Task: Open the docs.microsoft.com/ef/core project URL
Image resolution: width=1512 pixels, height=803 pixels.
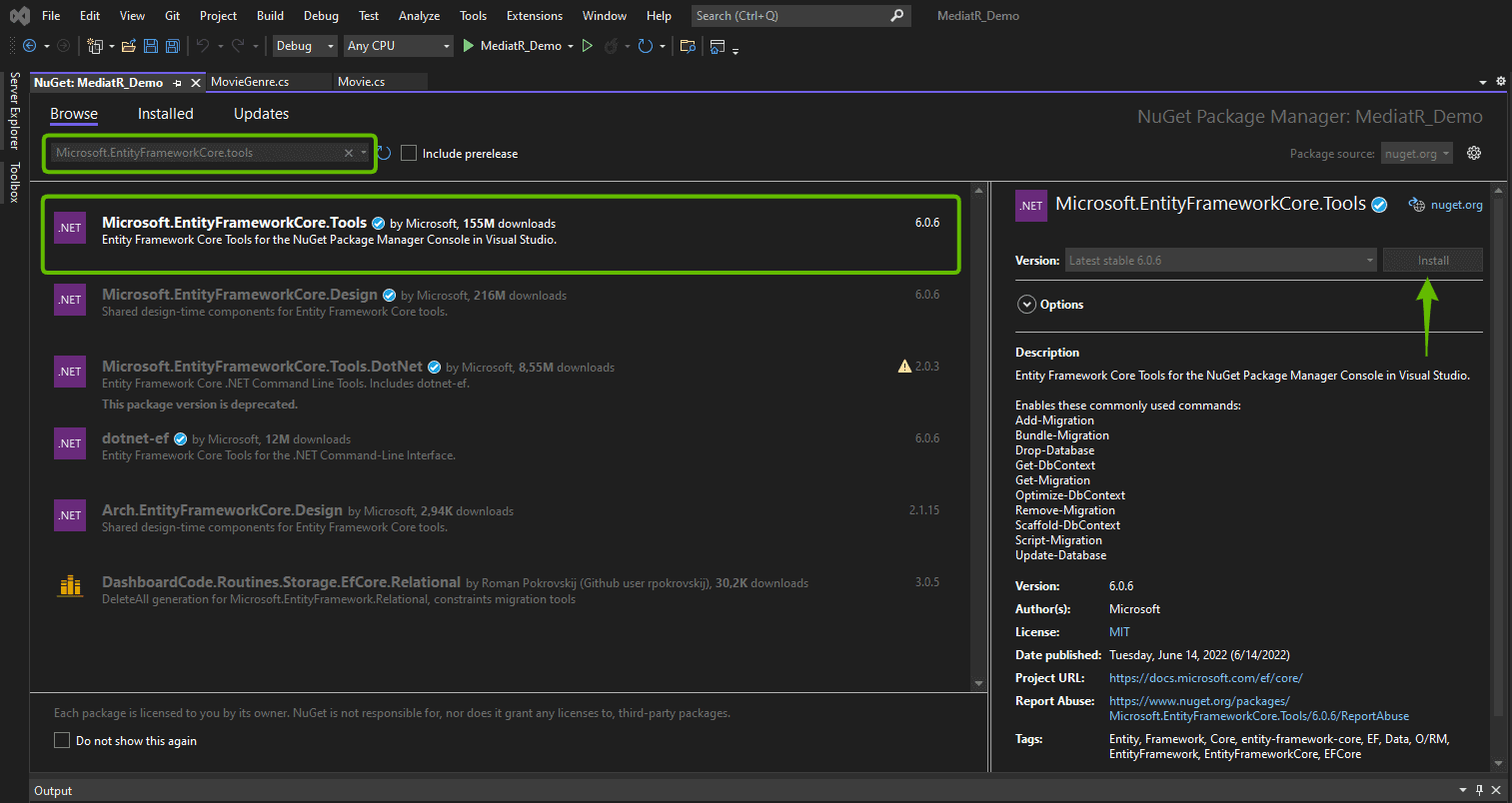Action: click(x=1205, y=678)
